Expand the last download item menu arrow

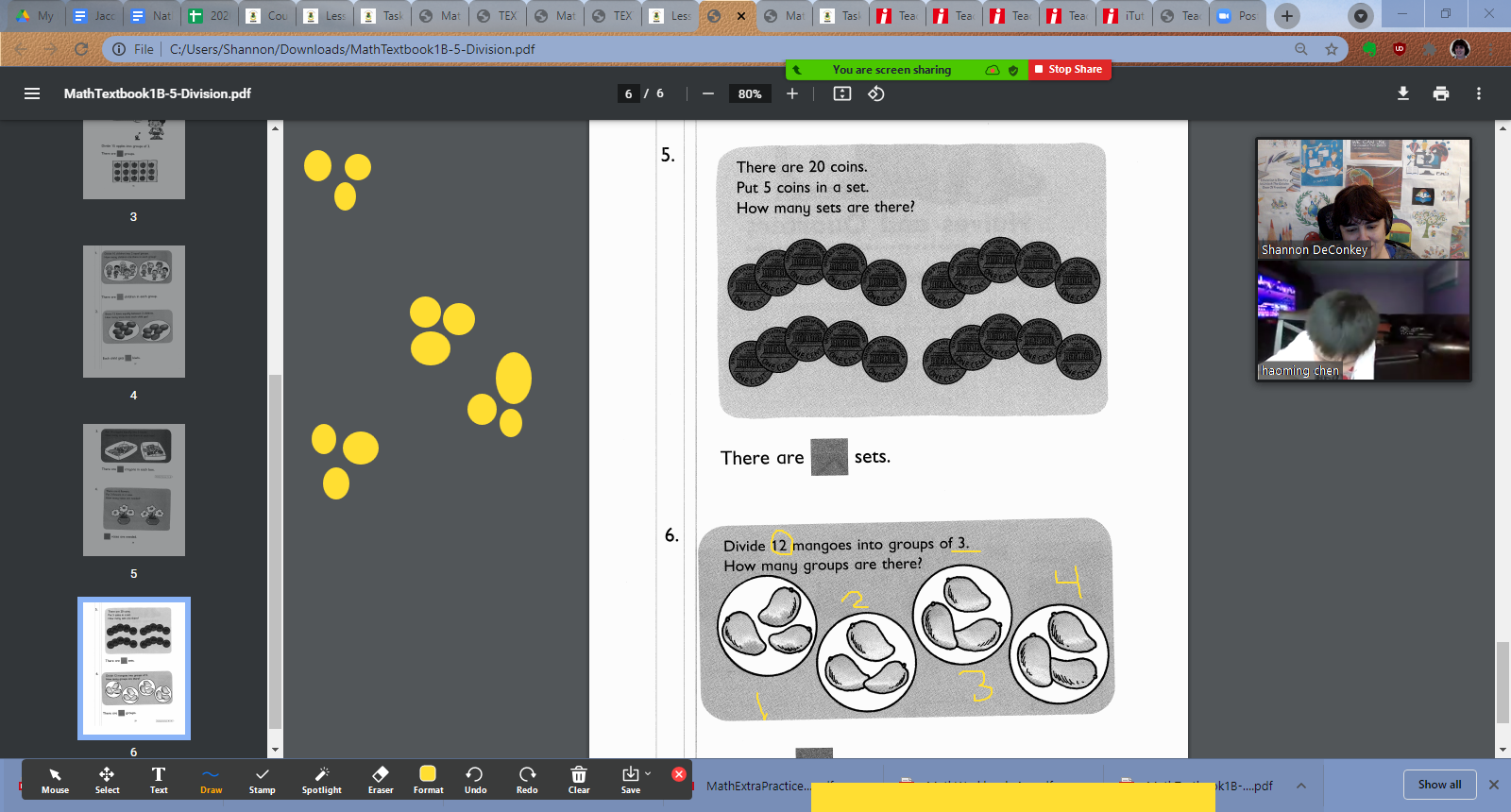pyautogui.click(x=1301, y=786)
